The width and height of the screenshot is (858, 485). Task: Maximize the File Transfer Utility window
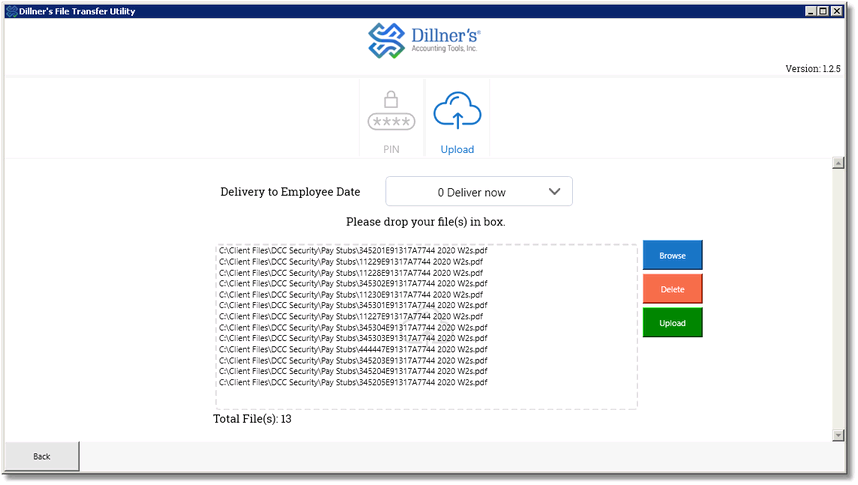(x=824, y=11)
